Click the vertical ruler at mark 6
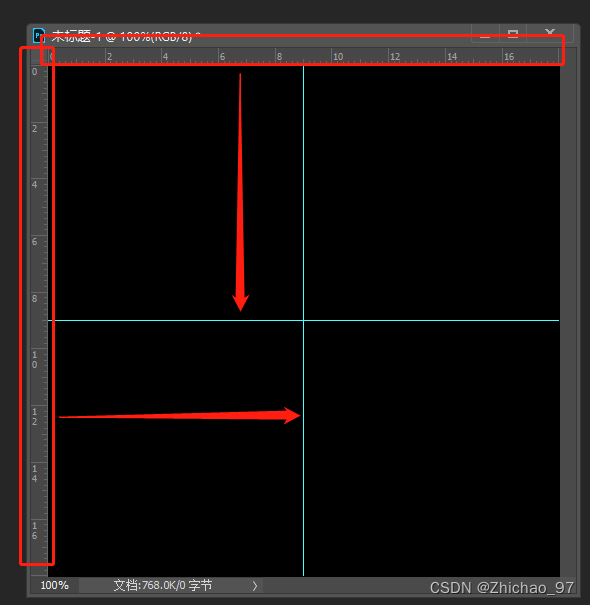The width and height of the screenshot is (590, 605). 35,242
